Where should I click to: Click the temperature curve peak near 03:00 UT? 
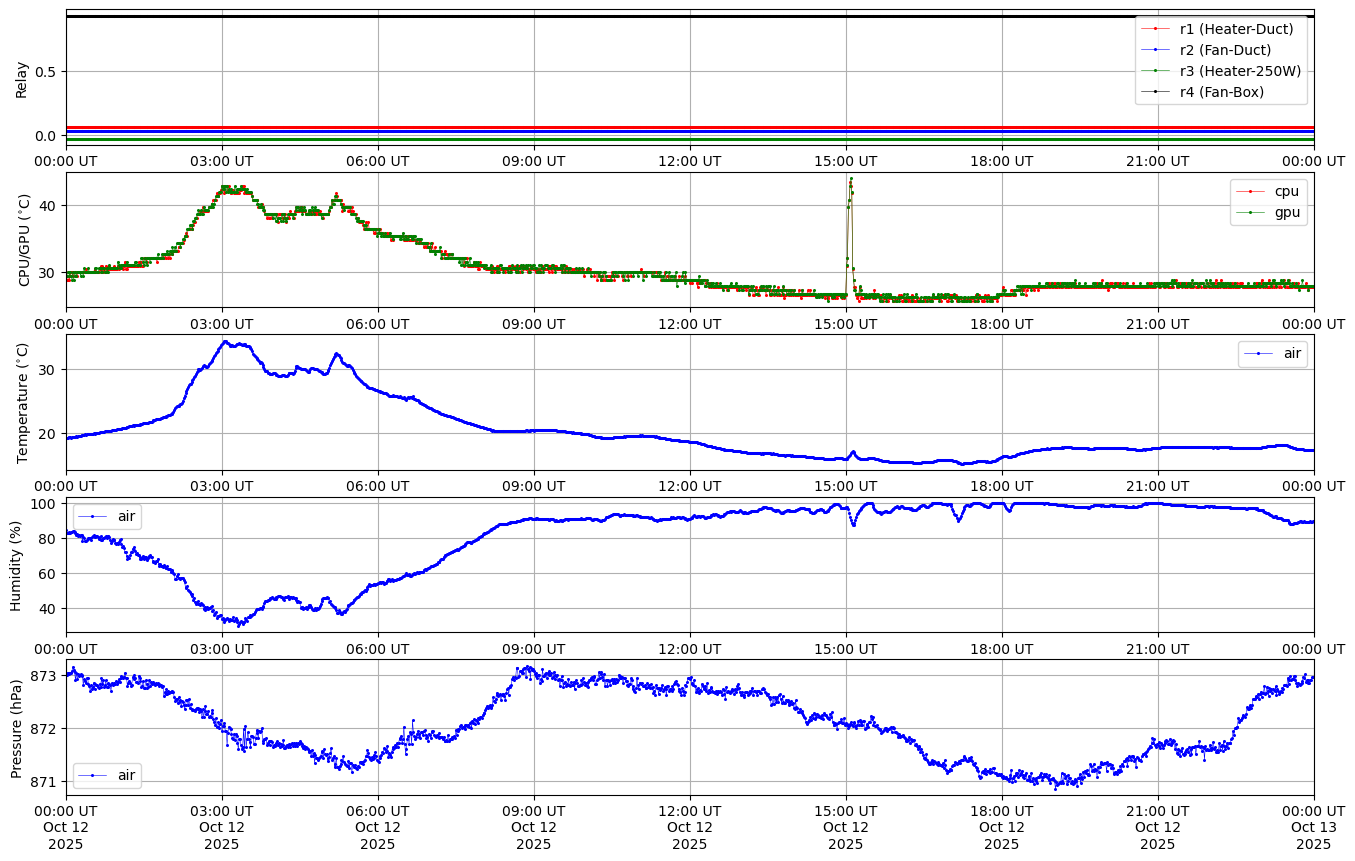pos(225,342)
